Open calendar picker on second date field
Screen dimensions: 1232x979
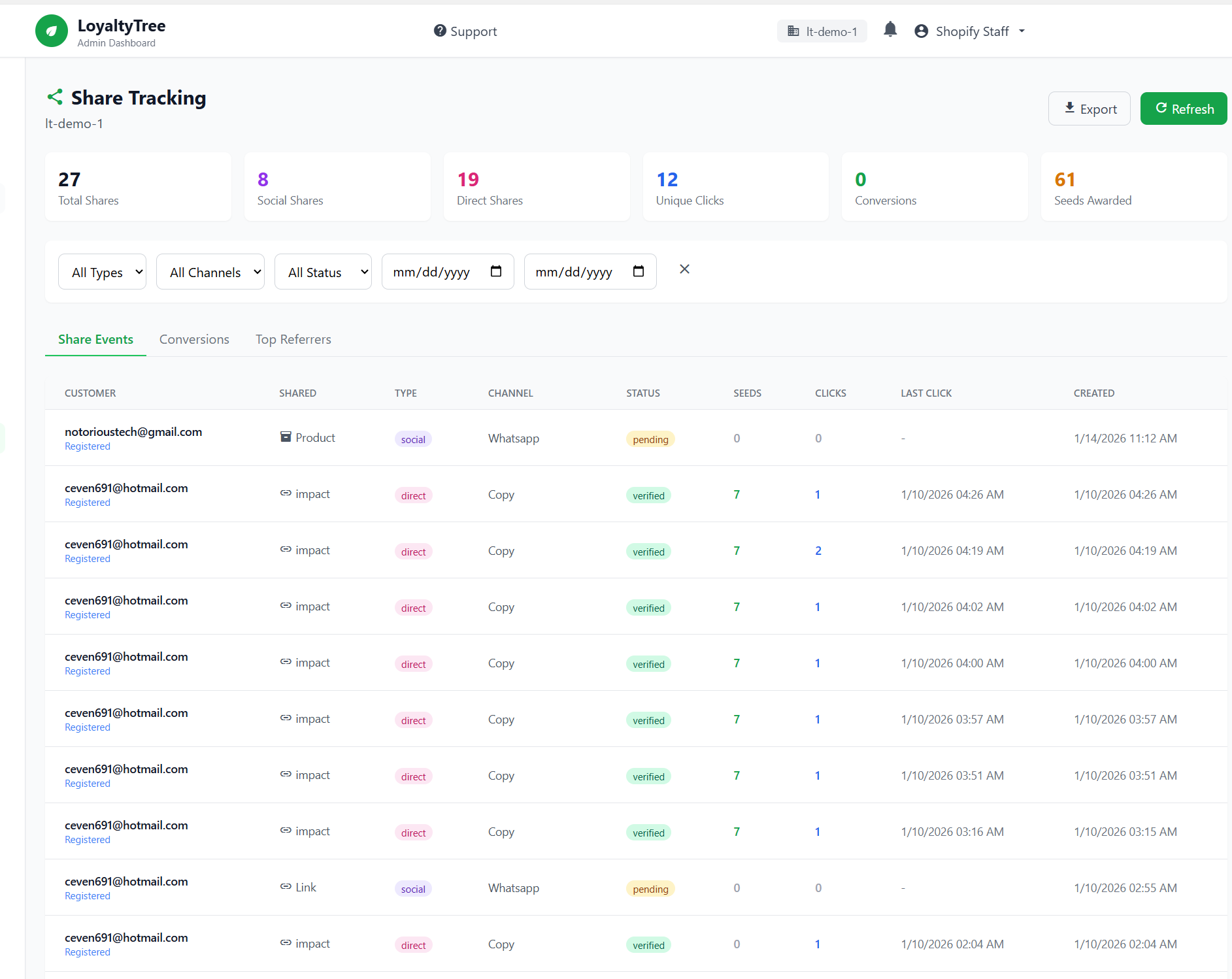639,271
